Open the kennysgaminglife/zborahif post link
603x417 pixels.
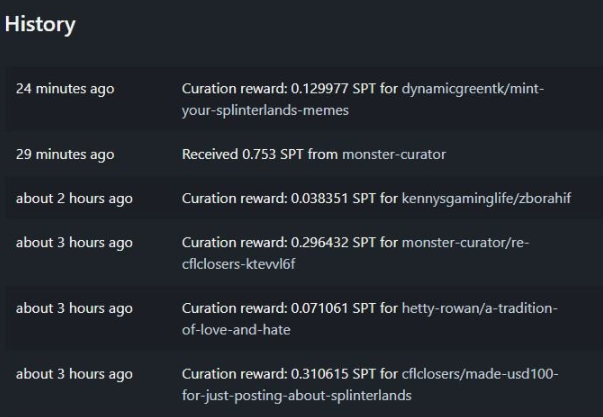486,198
